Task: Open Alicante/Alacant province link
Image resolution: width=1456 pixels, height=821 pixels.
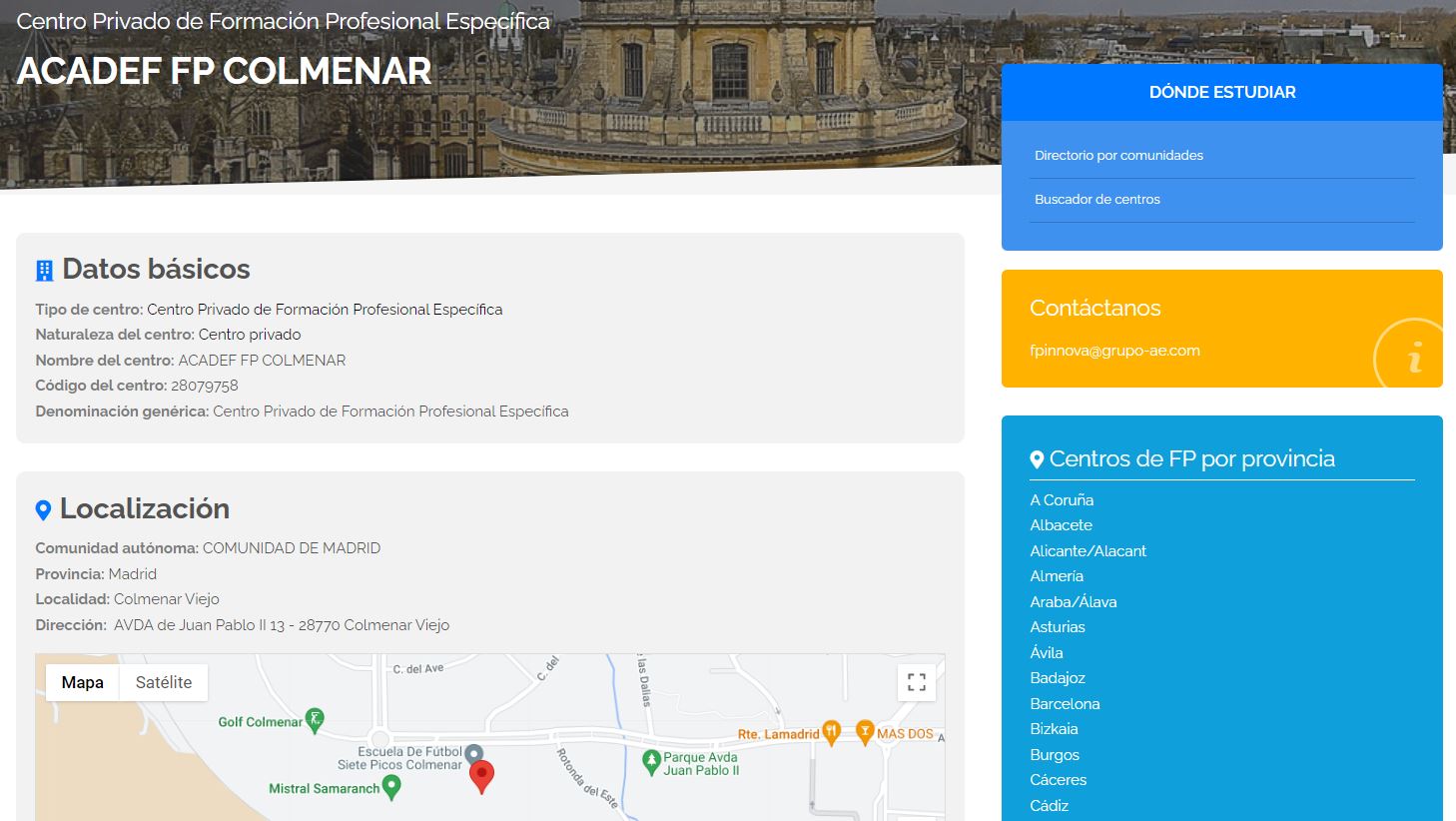Action: (x=1088, y=550)
